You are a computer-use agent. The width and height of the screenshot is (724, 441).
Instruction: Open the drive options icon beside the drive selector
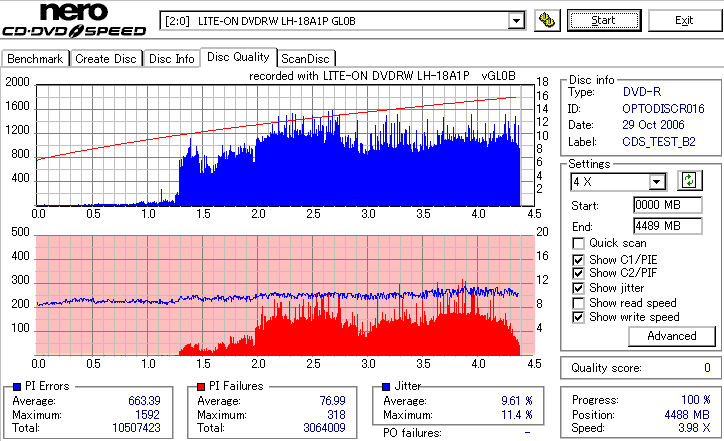(547, 21)
